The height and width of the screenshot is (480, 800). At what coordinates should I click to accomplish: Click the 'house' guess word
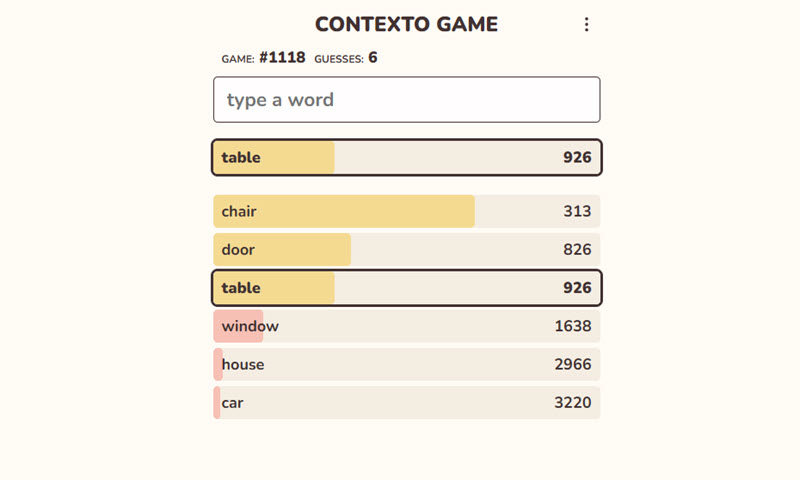click(x=243, y=364)
